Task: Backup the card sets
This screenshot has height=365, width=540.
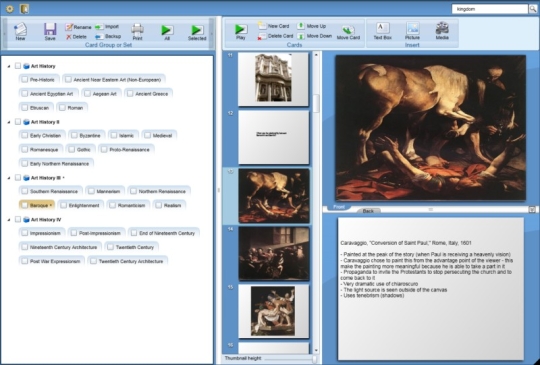Action: tap(108, 36)
